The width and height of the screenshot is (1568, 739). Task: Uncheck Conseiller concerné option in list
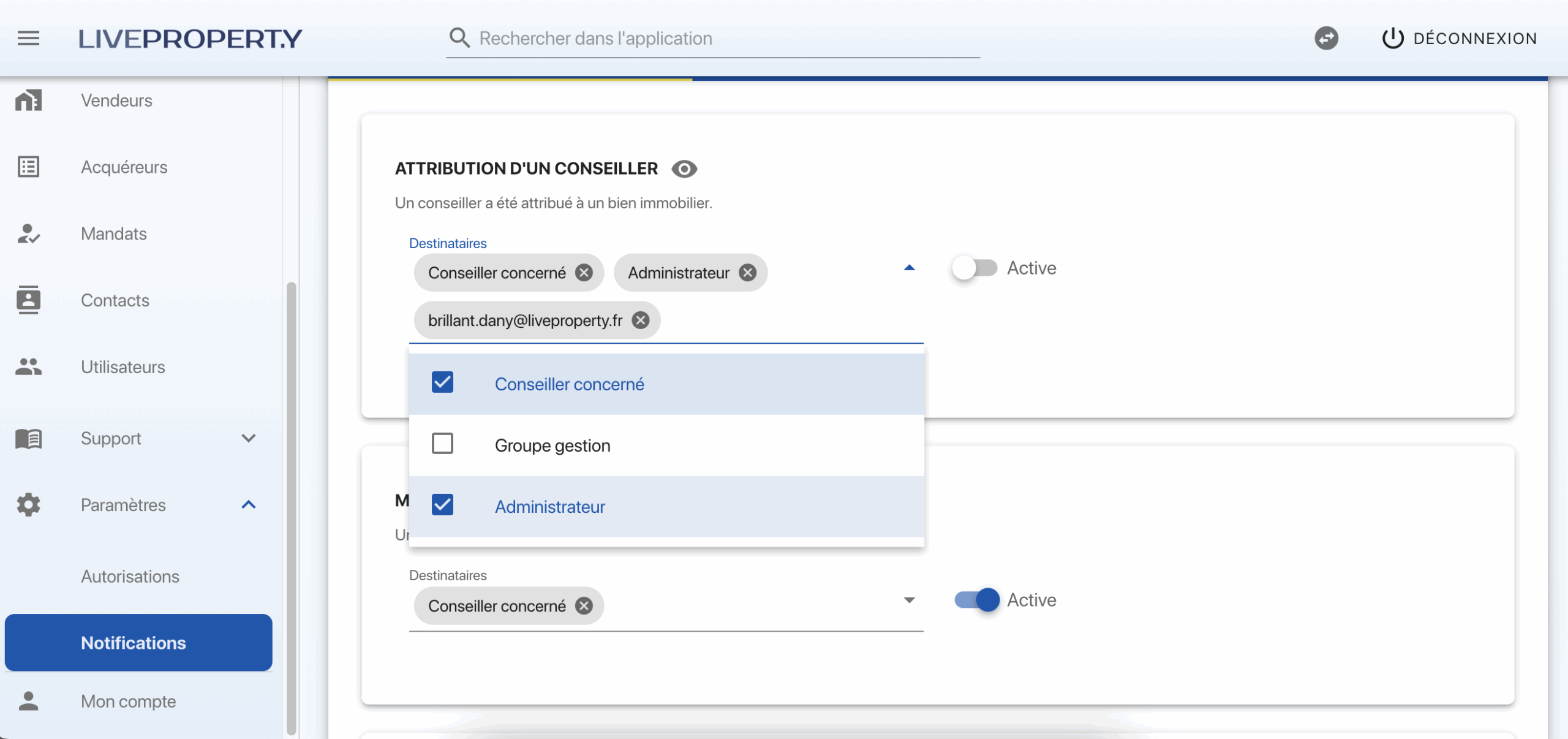point(442,383)
